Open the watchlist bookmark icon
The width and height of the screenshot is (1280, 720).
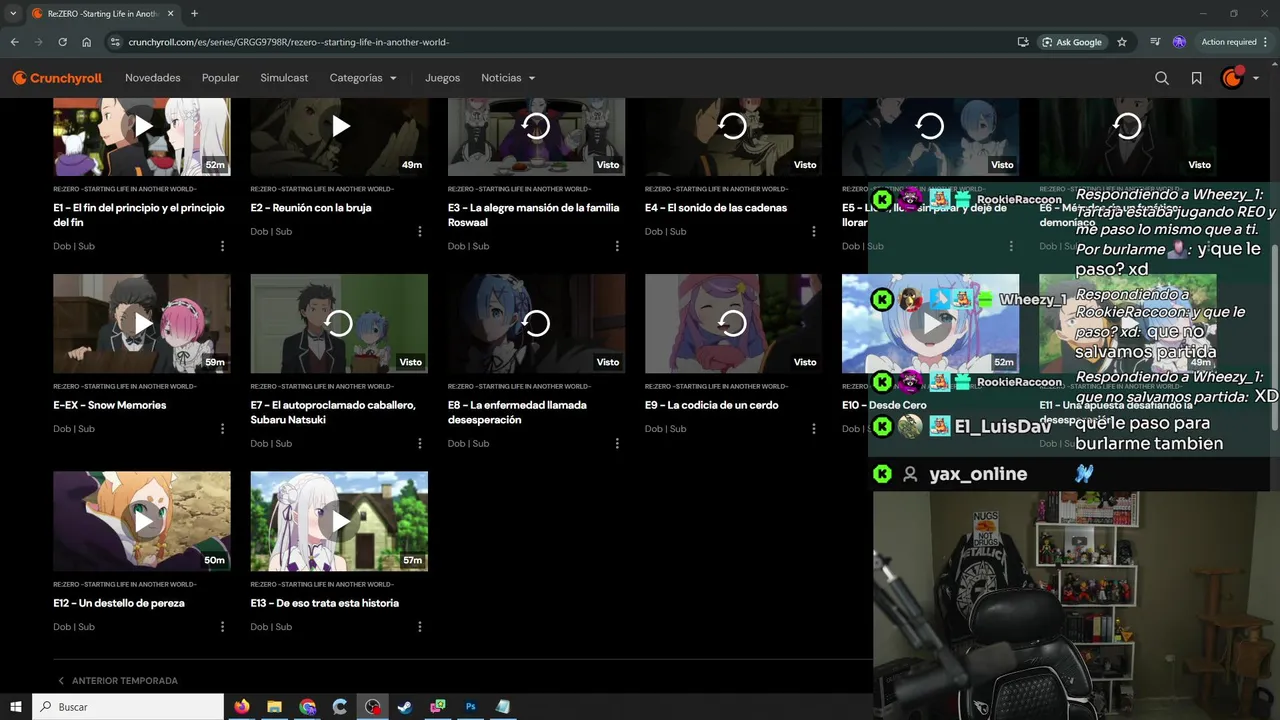click(1196, 78)
